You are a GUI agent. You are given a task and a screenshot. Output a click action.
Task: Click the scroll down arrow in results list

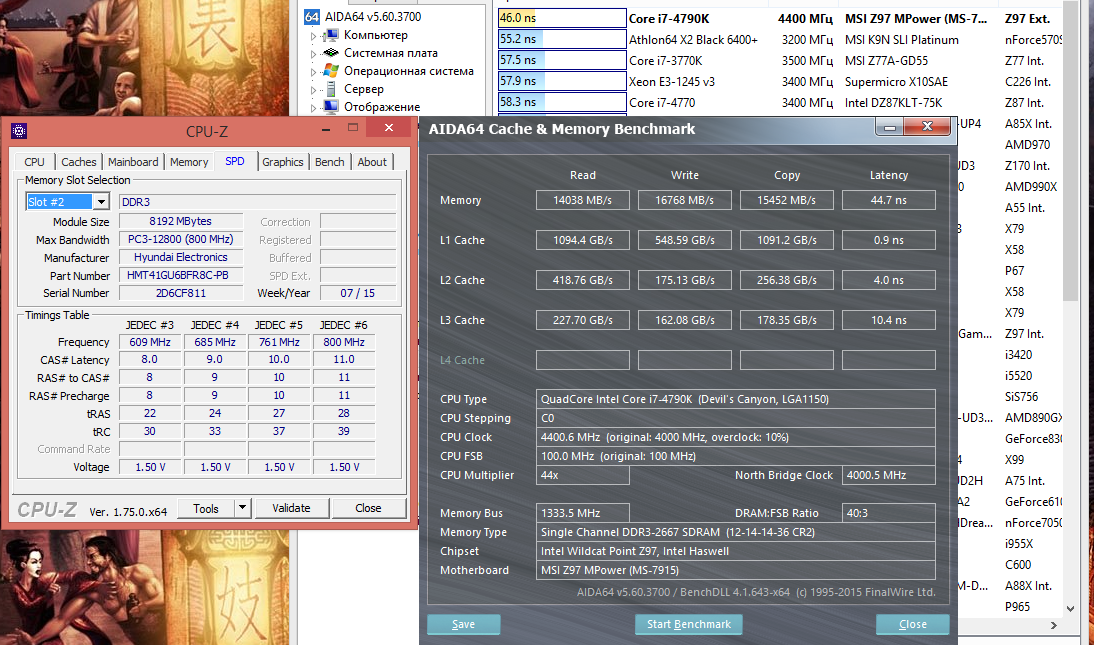coord(1070,609)
